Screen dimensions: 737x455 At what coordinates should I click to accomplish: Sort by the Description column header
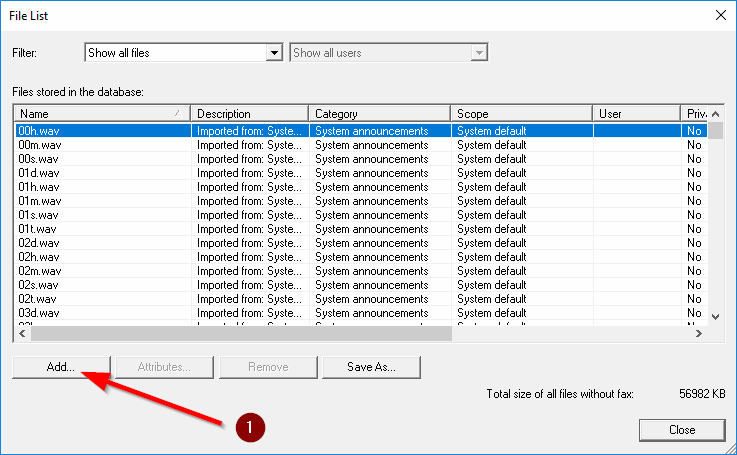(x=250, y=114)
